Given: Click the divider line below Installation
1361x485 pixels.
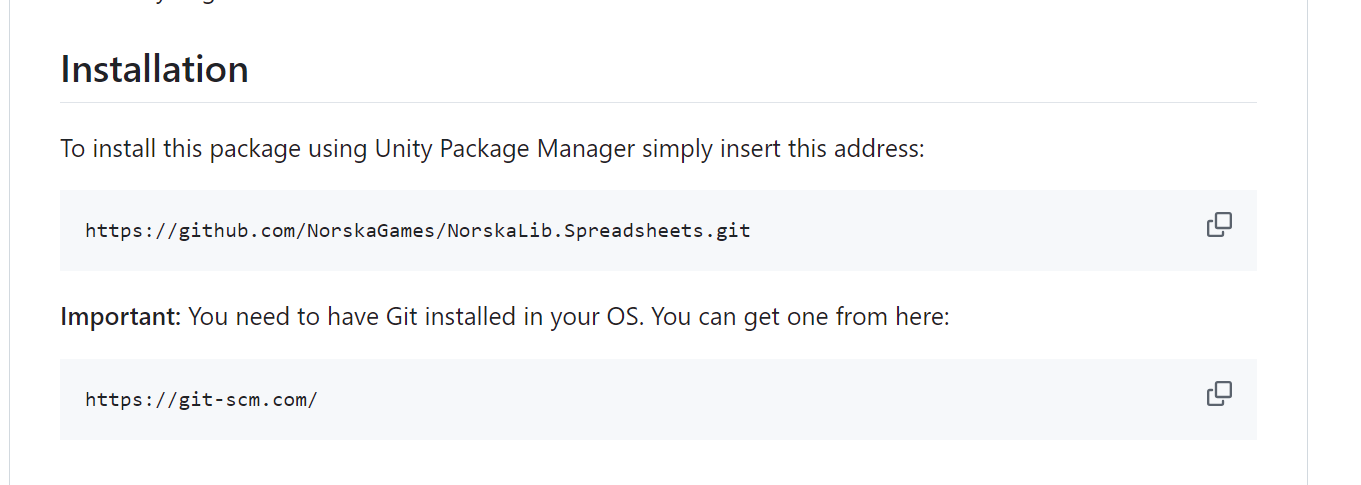Looking at the screenshot, I should [658, 102].
